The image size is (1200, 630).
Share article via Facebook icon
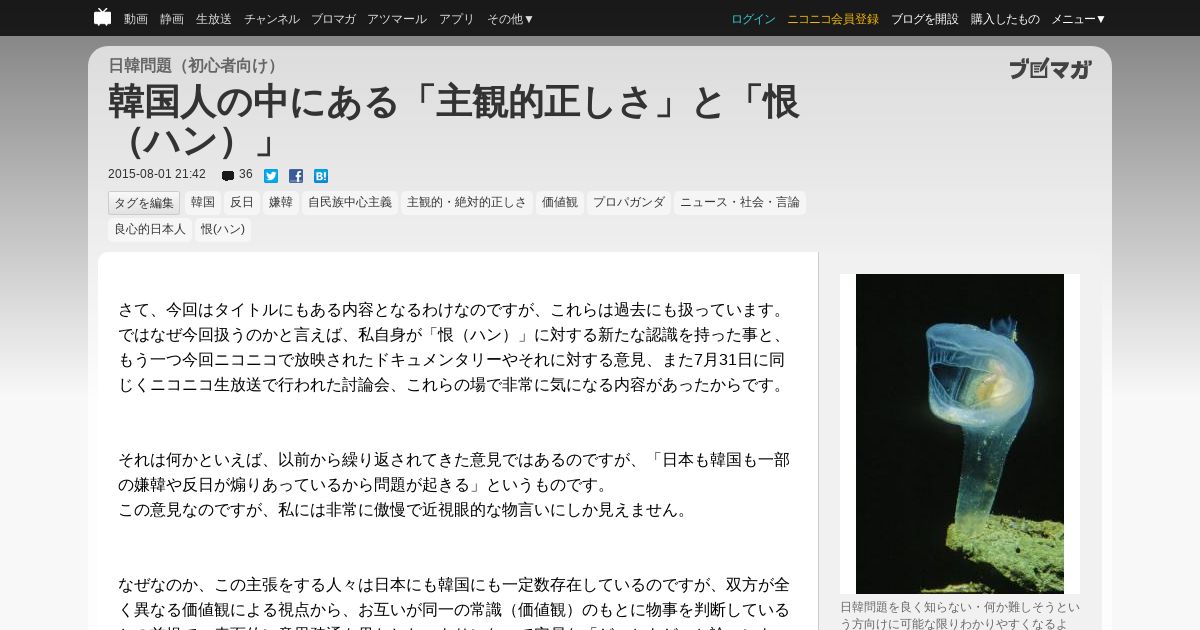[296, 176]
